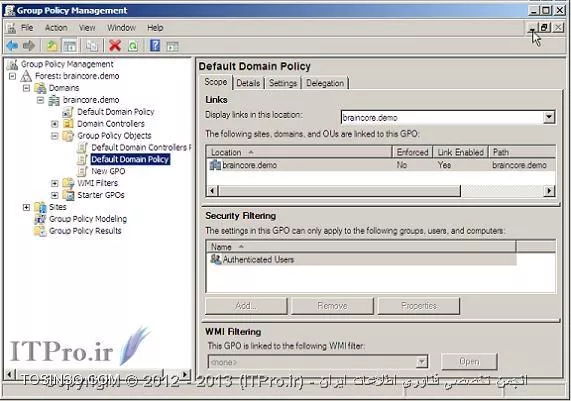This screenshot has height=401, width=571.
Task: Expand the Domain Controllers node
Action: [x=55, y=124]
